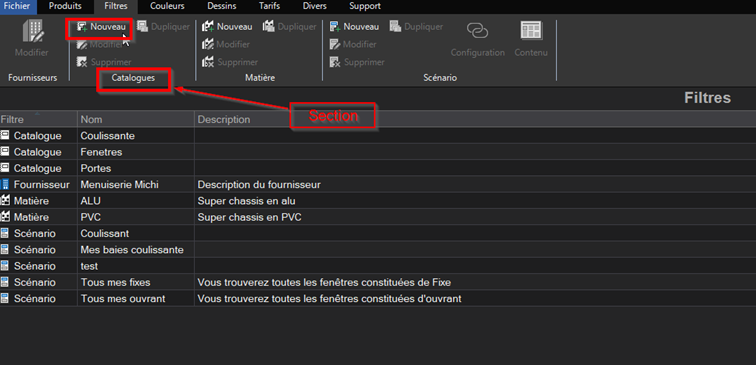
Task: Click the Nouveau icon in Matière group
Action: click(208, 27)
